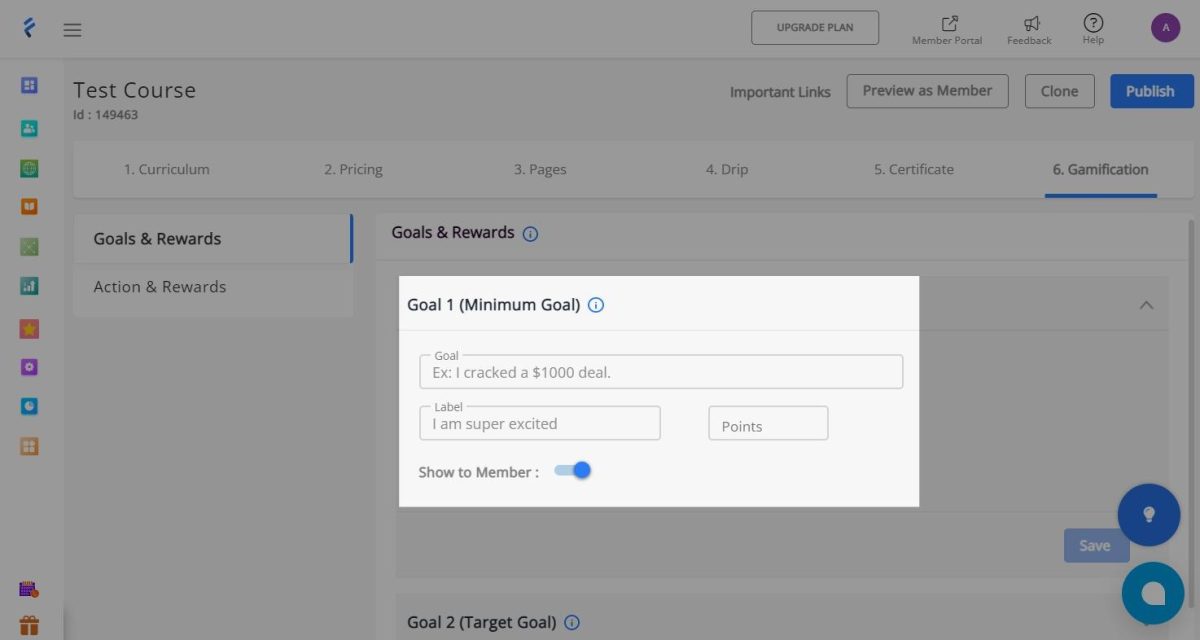Click Preview as Member button

[x=927, y=91]
